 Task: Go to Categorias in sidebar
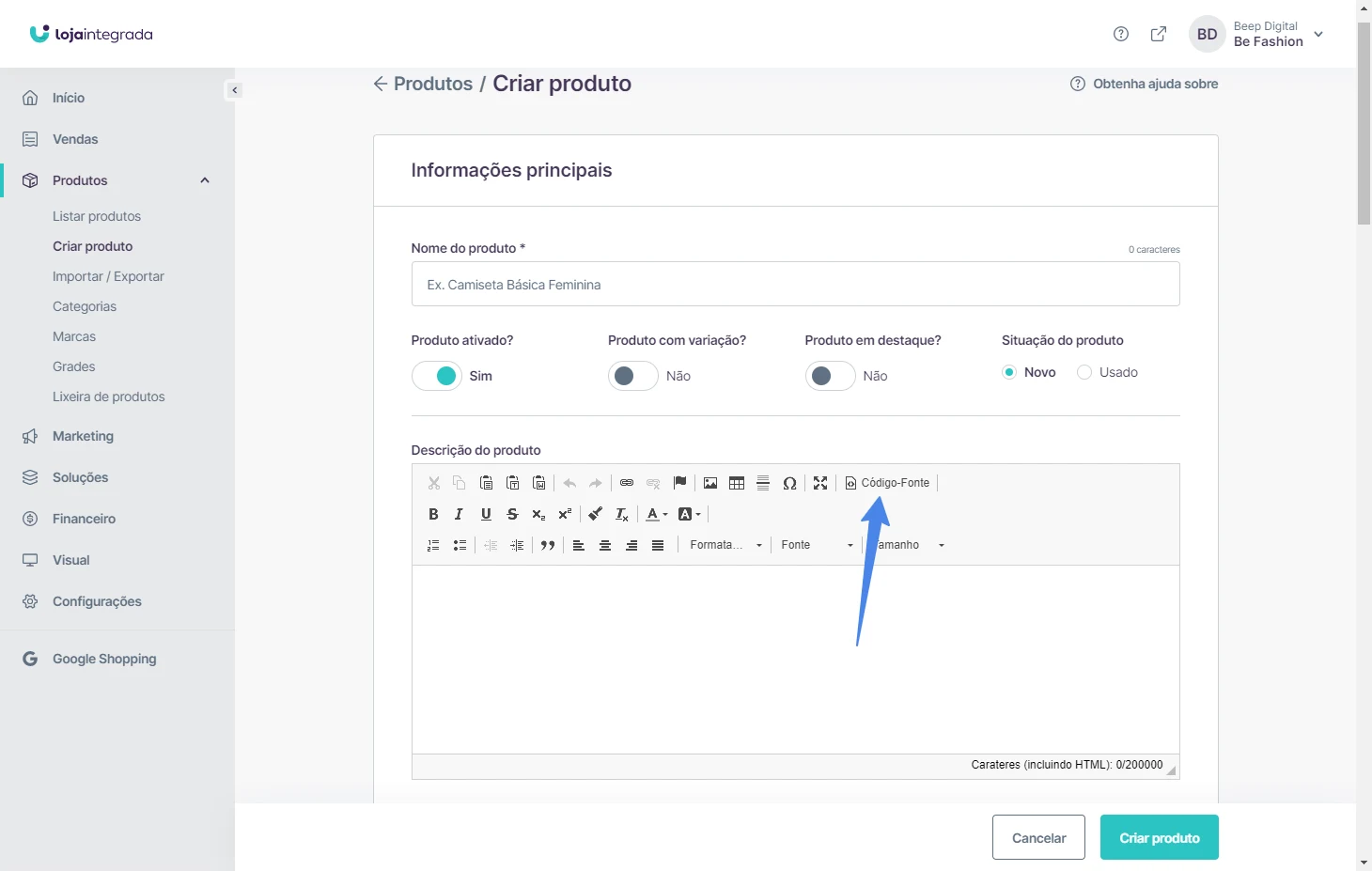(x=85, y=306)
